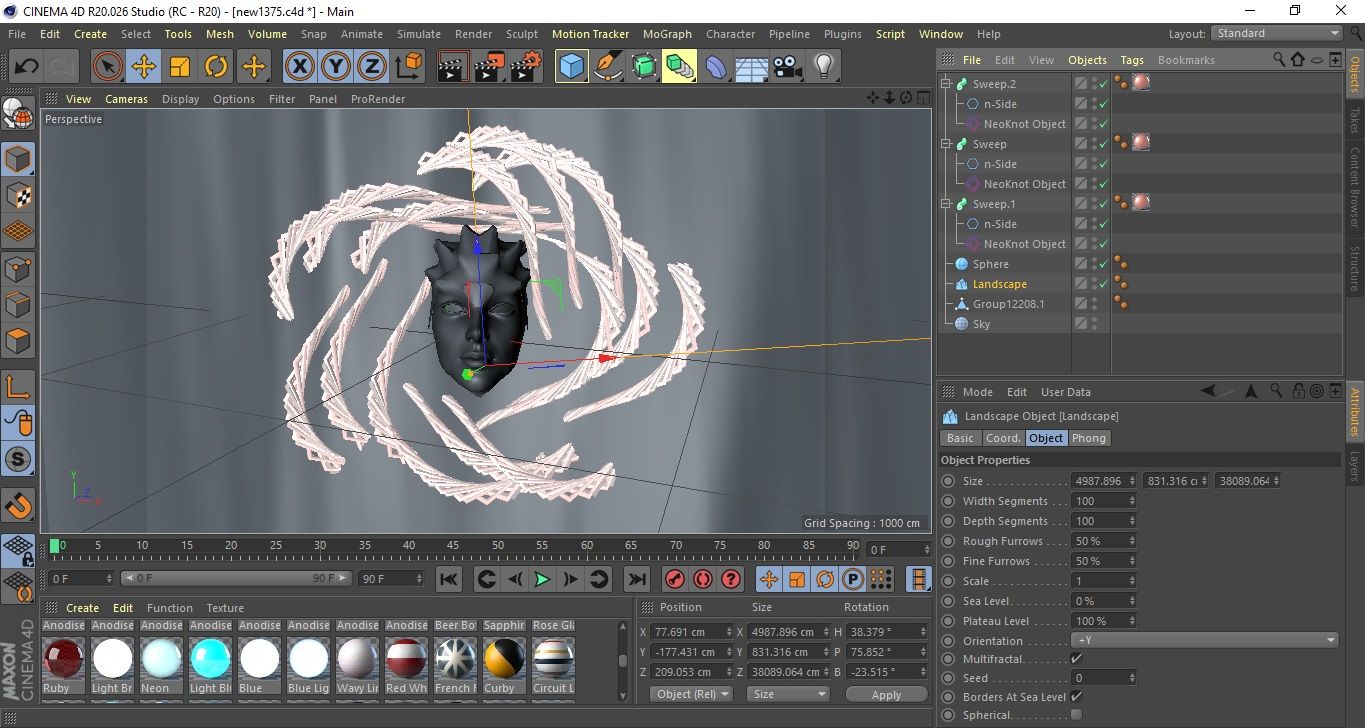Open the Object (Rel) dropdown
This screenshot has height=728, width=1365.
click(x=691, y=694)
